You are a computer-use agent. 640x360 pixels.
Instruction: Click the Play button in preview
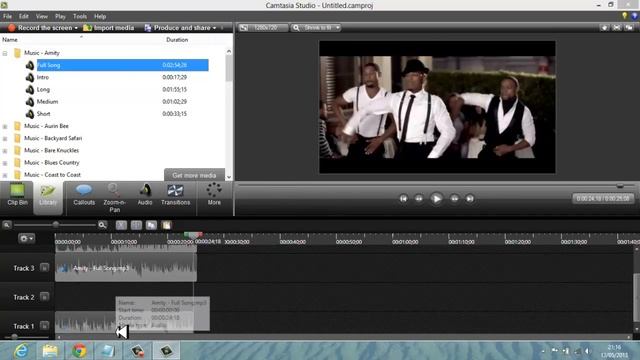(436, 199)
